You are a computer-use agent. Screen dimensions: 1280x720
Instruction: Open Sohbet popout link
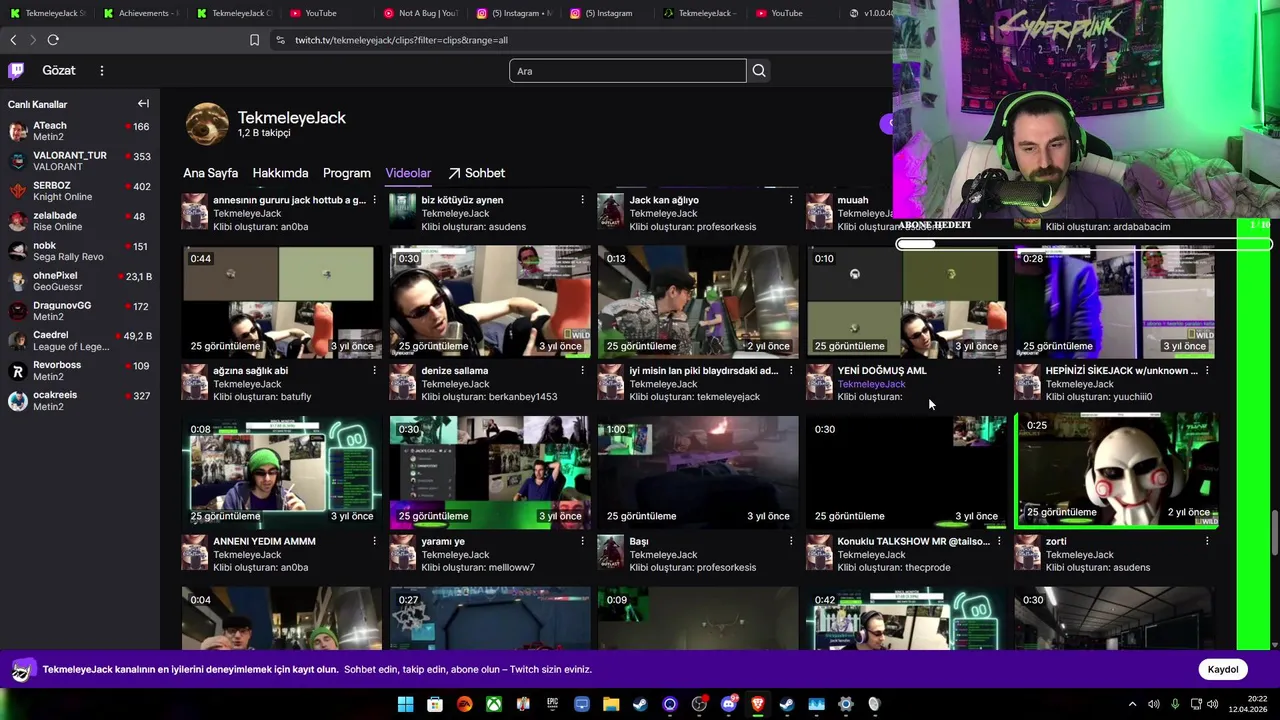click(476, 173)
